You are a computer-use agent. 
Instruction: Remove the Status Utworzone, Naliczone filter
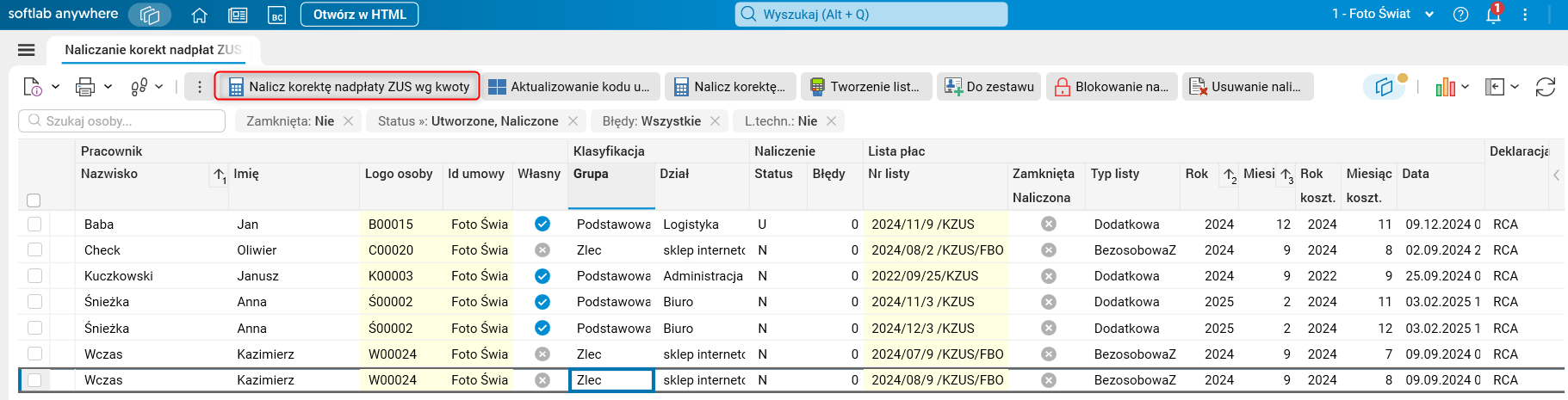(573, 121)
